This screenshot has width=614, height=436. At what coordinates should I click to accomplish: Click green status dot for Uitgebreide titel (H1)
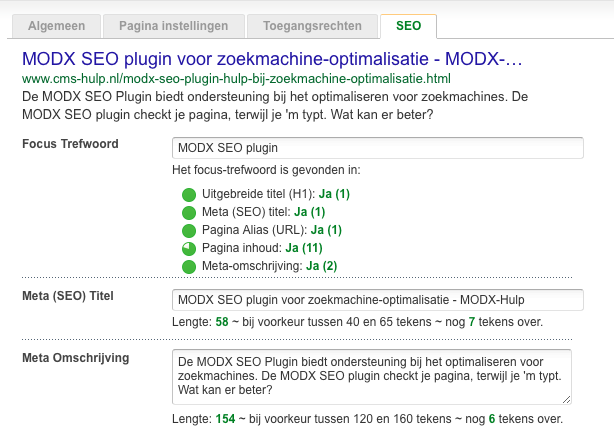coord(189,195)
